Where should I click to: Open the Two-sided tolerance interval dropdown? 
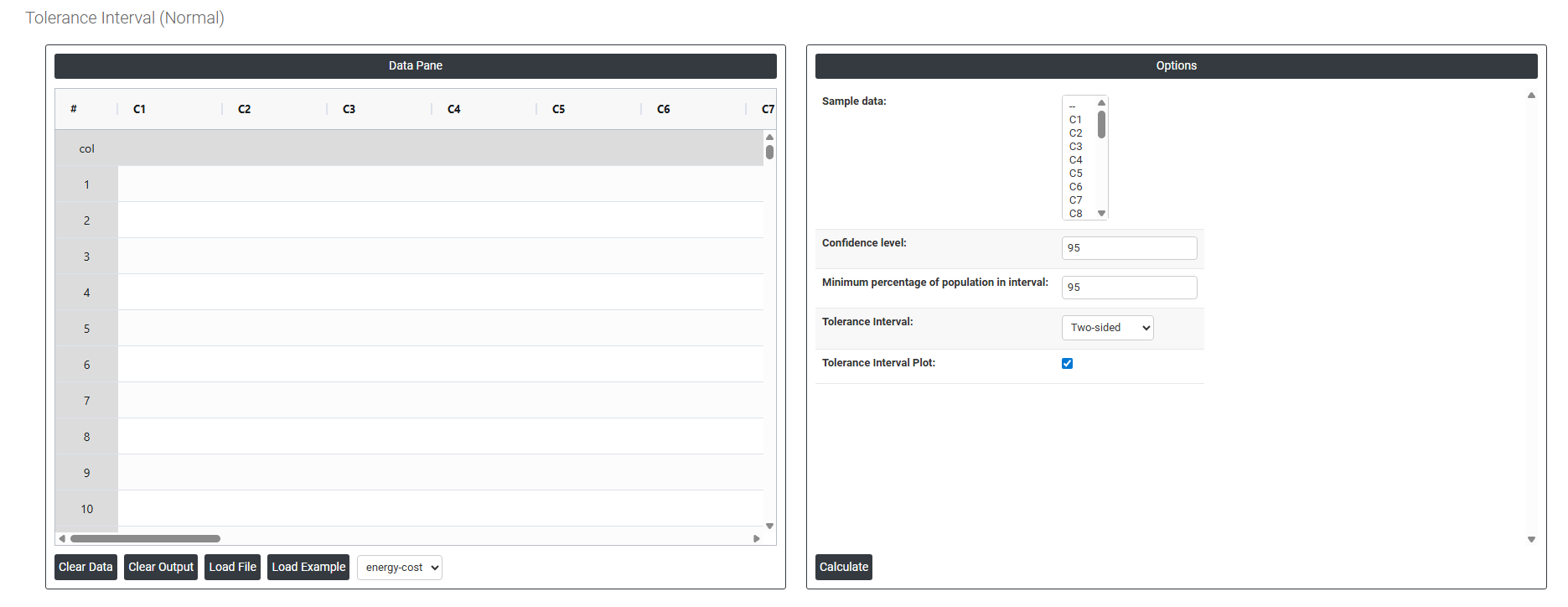pos(1107,328)
